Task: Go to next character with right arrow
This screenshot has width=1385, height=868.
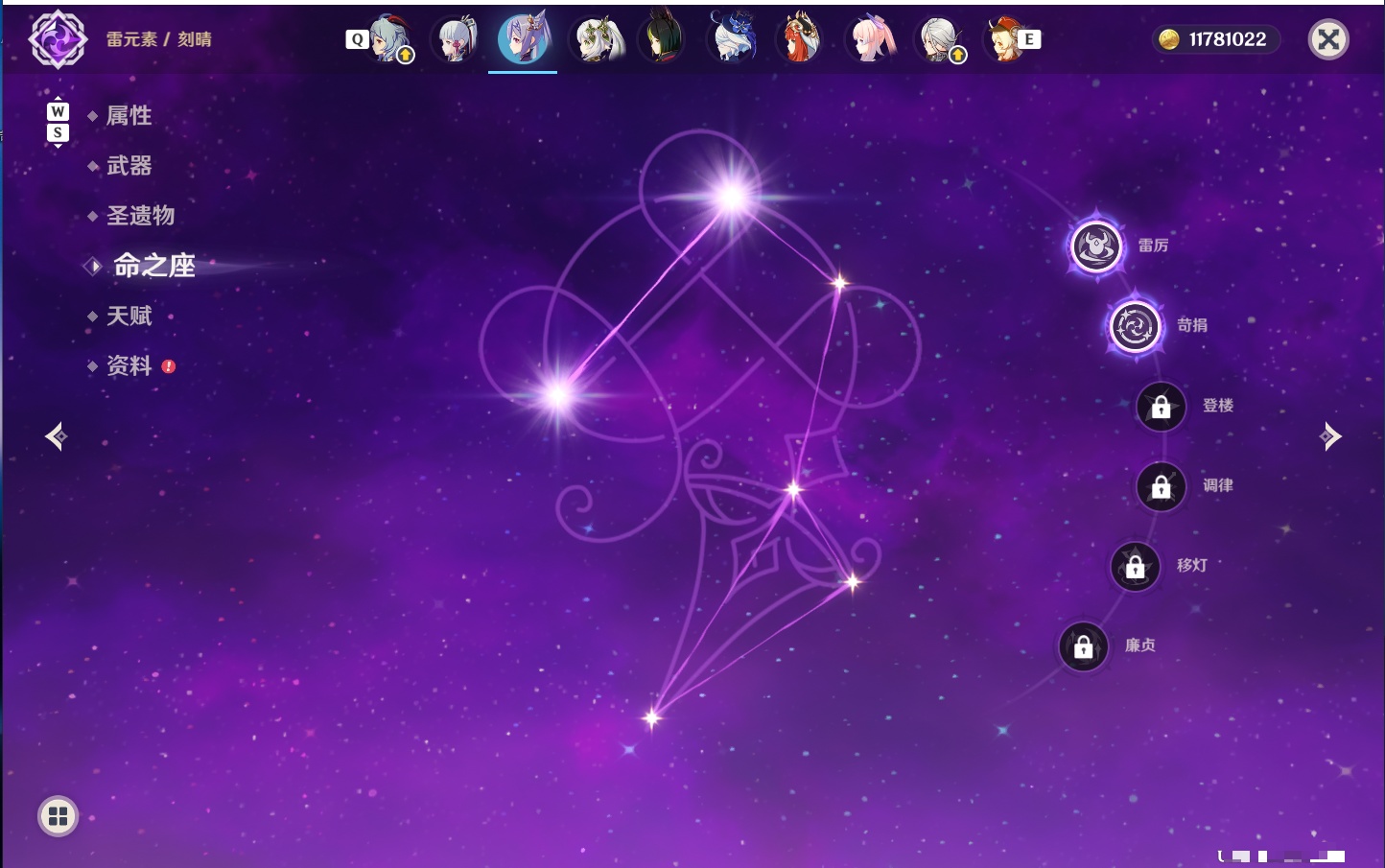Action: (1330, 436)
